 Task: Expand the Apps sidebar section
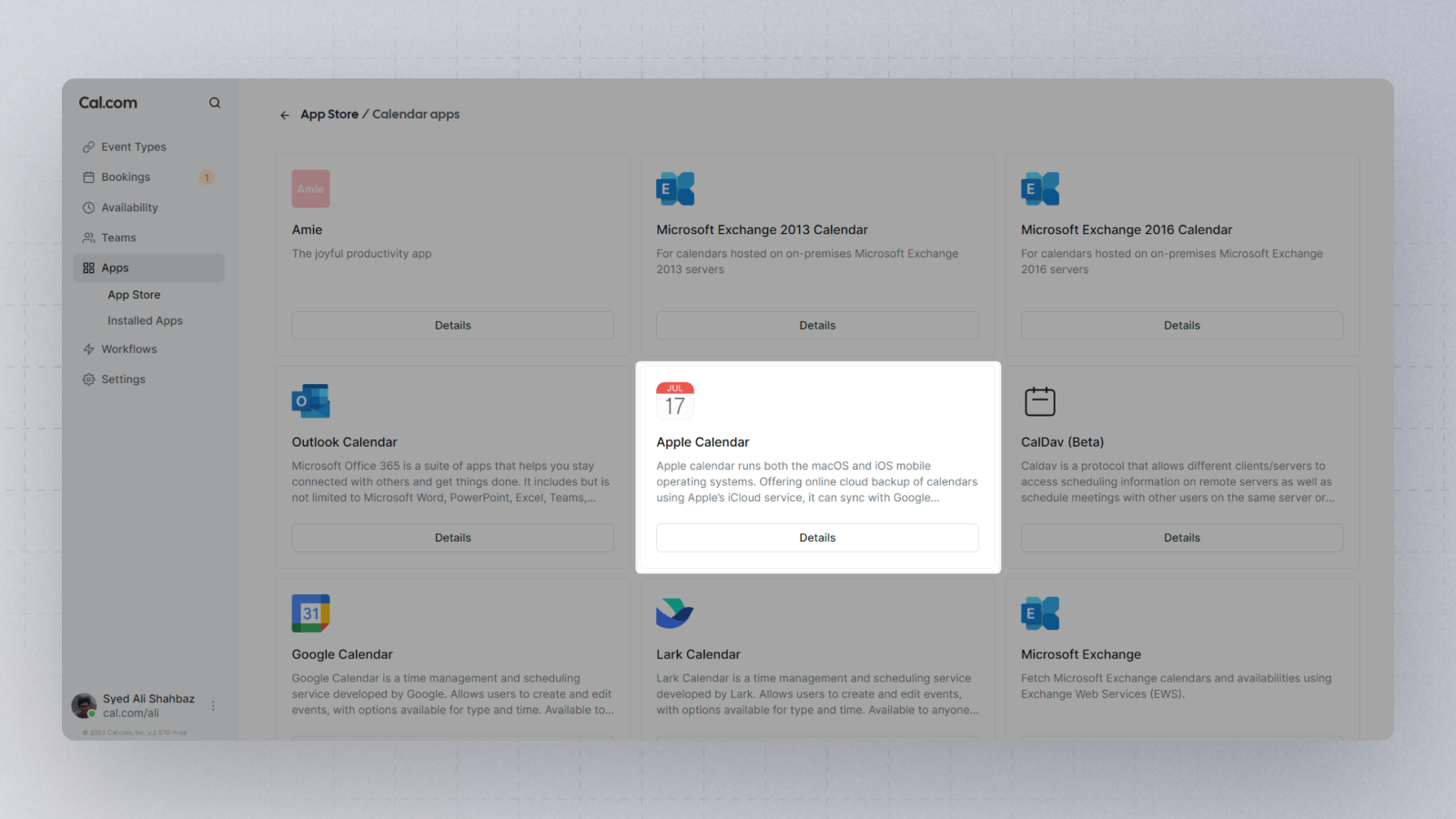click(x=148, y=268)
